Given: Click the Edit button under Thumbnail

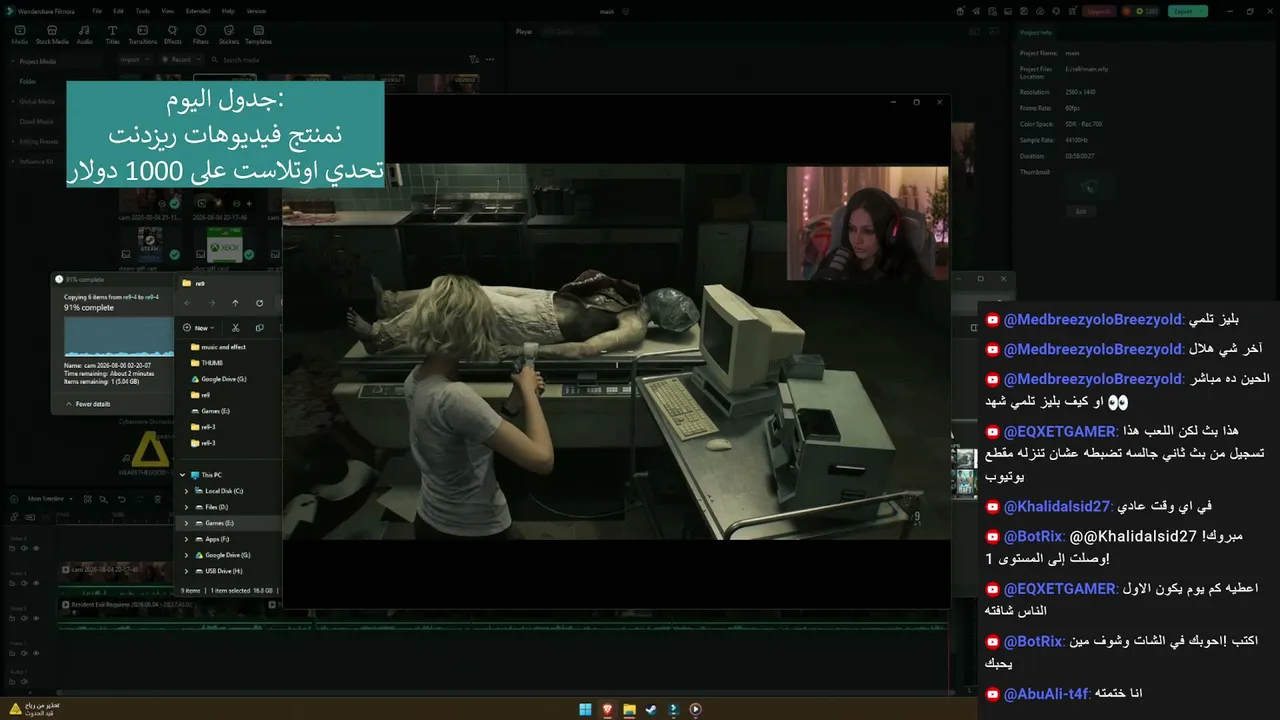Looking at the screenshot, I should [1080, 212].
